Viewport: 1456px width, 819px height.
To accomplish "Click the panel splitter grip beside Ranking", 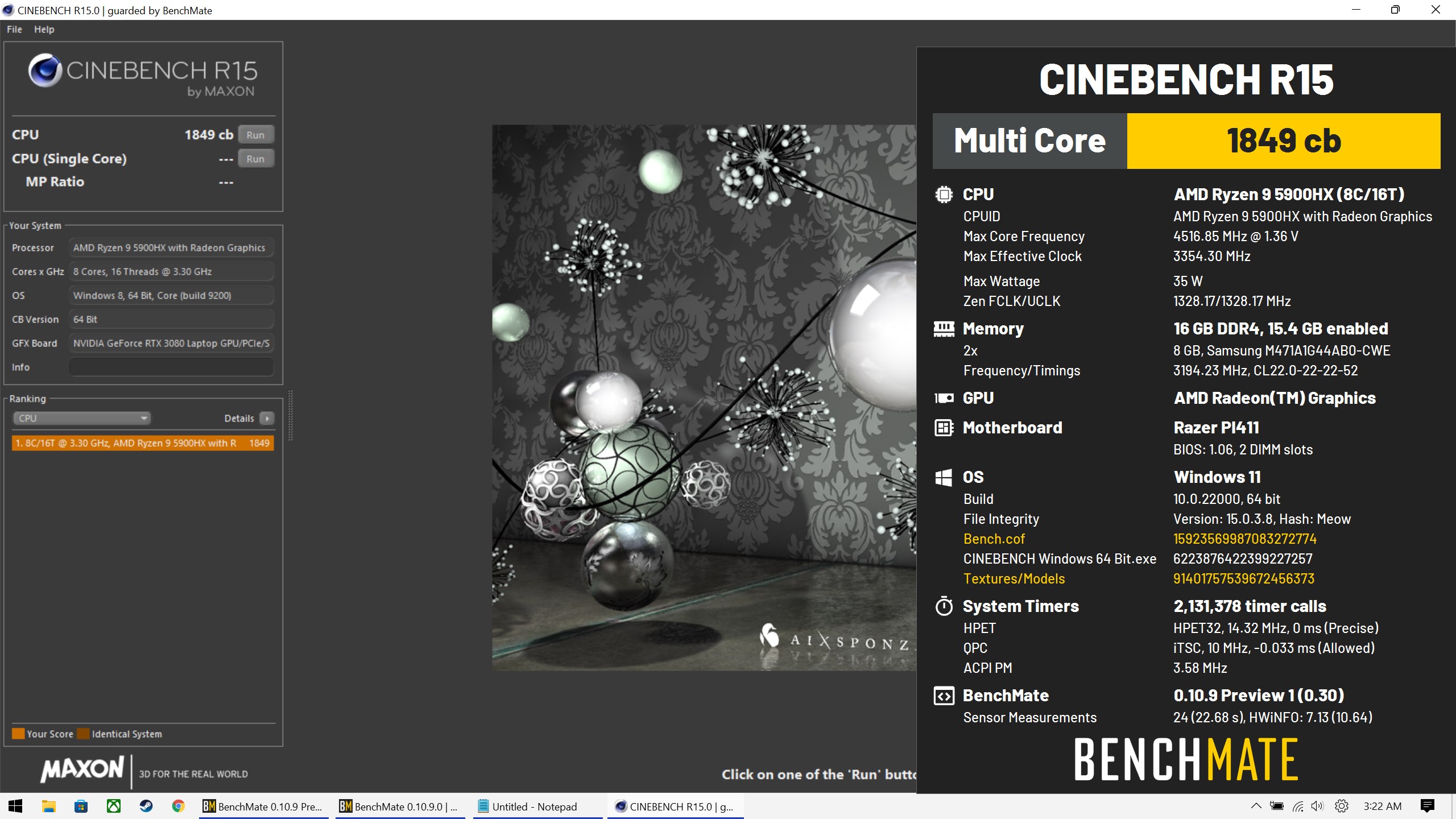I will (x=291, y=415).
